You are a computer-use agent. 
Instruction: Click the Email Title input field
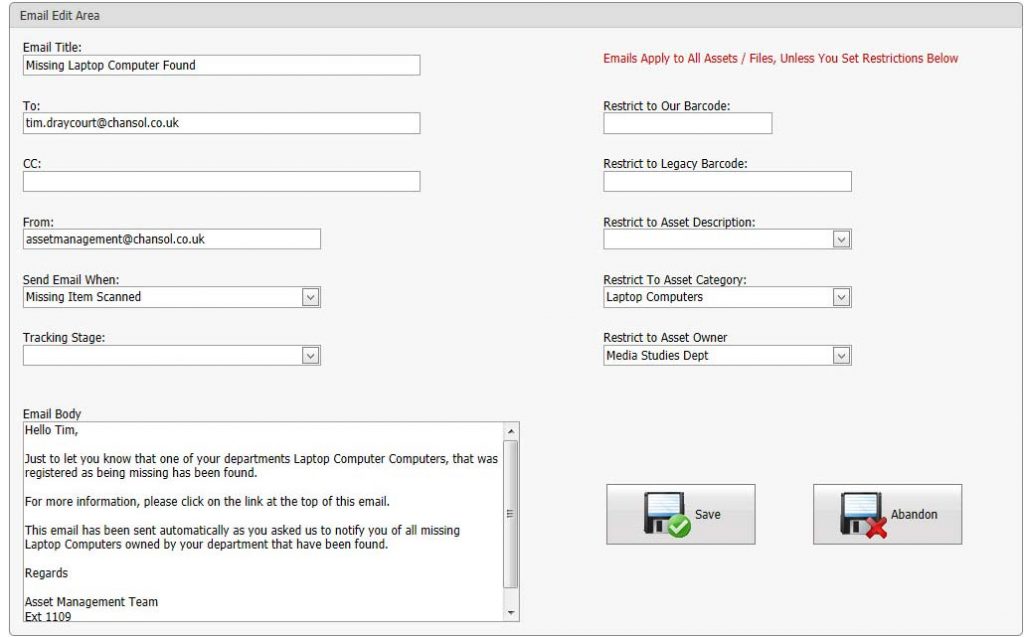(x=220, y=65)
